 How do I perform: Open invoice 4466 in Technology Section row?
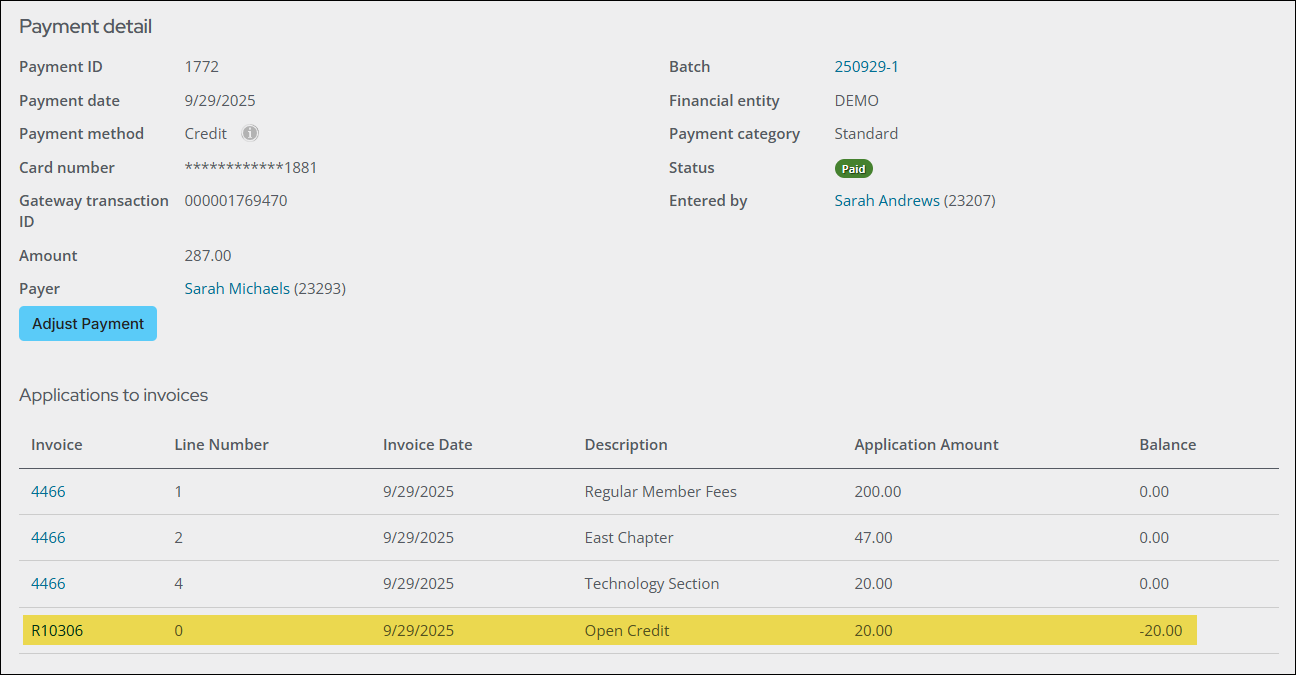point(48,584)
